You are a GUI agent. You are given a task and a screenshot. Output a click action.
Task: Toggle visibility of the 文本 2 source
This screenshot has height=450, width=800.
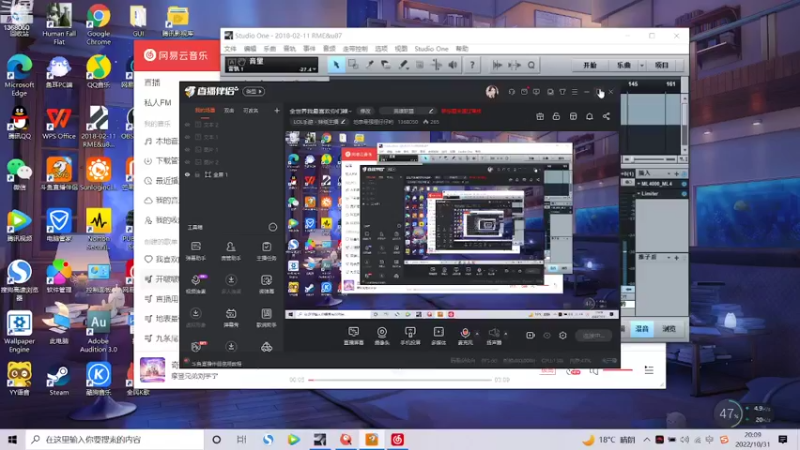187,124
